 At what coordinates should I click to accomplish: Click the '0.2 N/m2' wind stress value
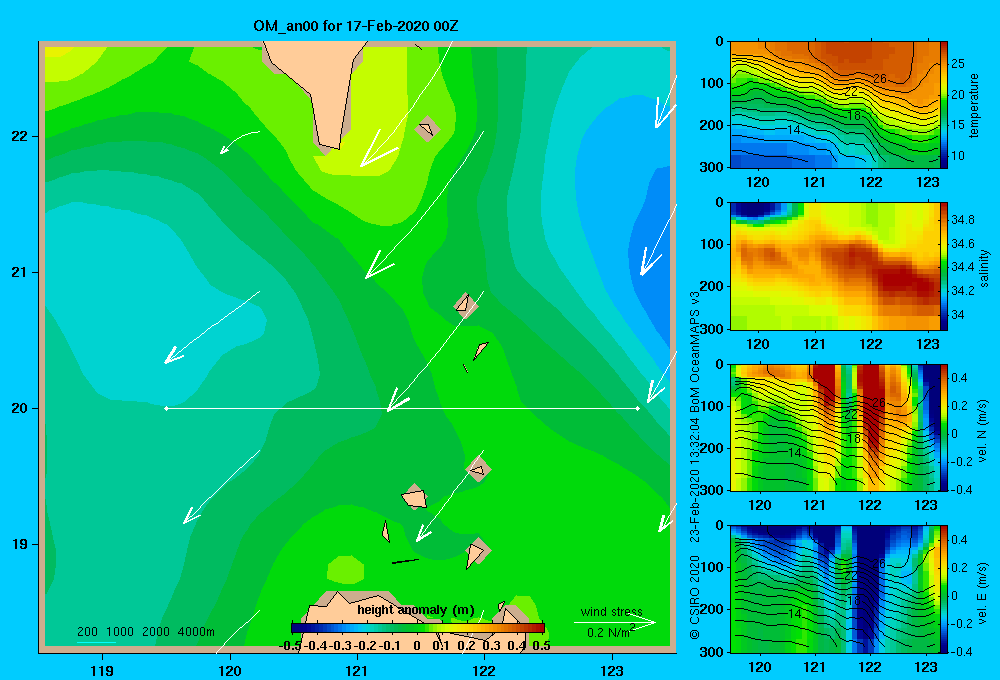tap(611, 632)
